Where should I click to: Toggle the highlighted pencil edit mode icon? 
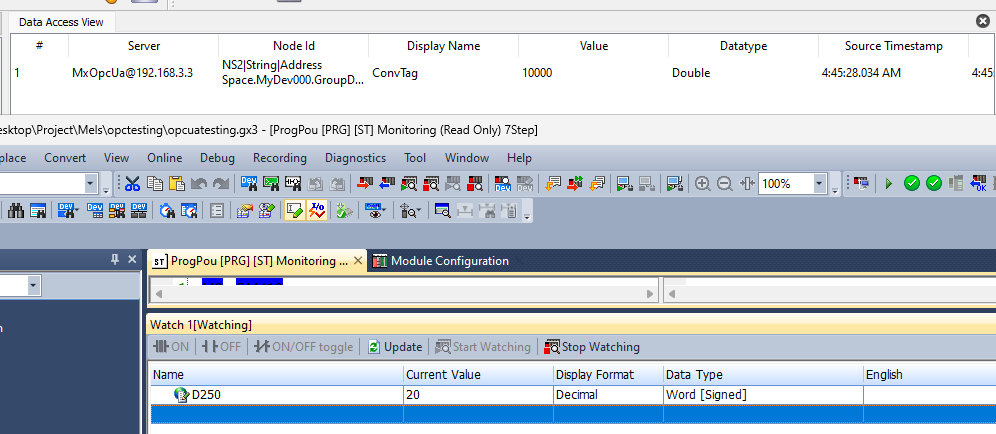click(295, 210)
